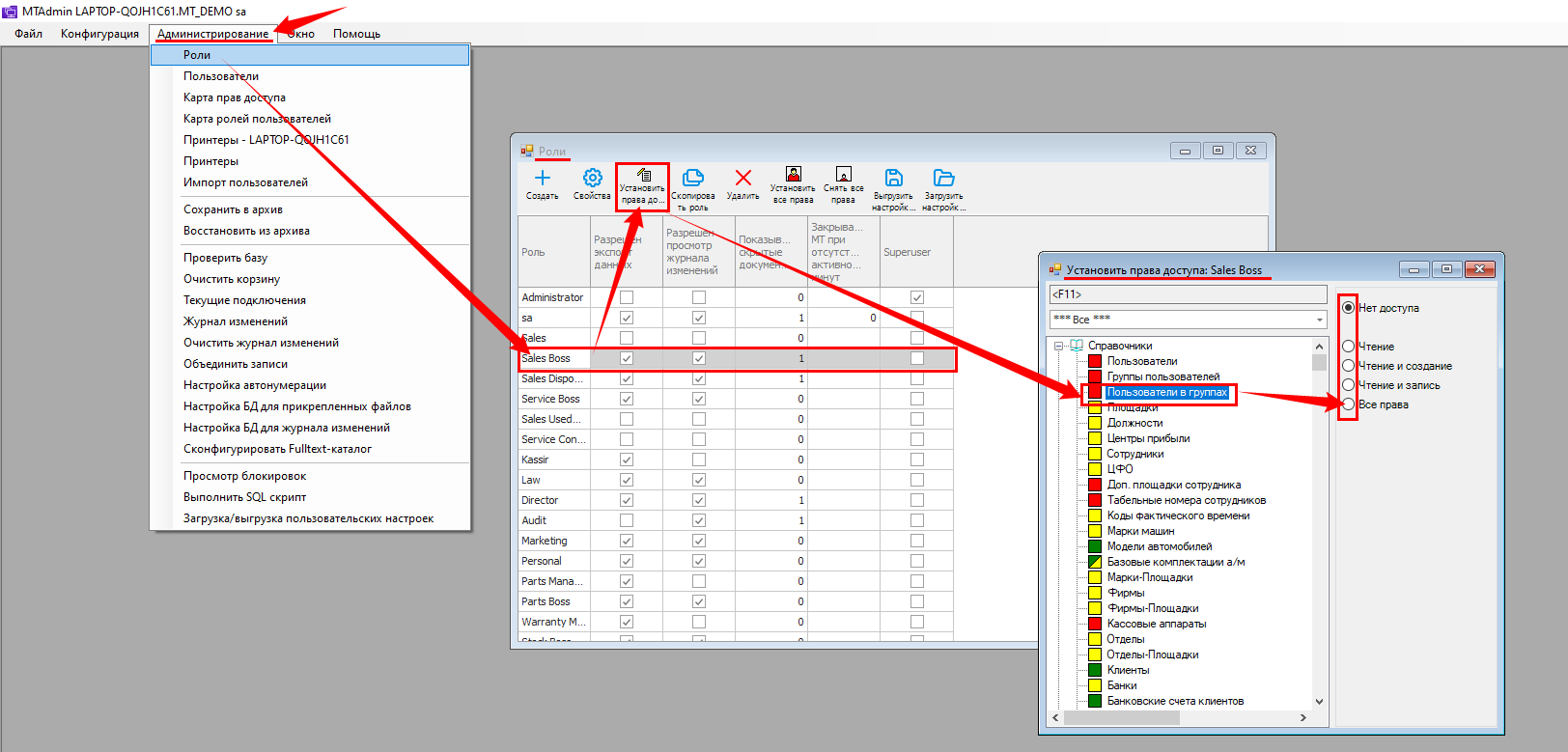Click the Выгрузить настройки save icon
Viewport: 1568px width, 752px height.
893,179
